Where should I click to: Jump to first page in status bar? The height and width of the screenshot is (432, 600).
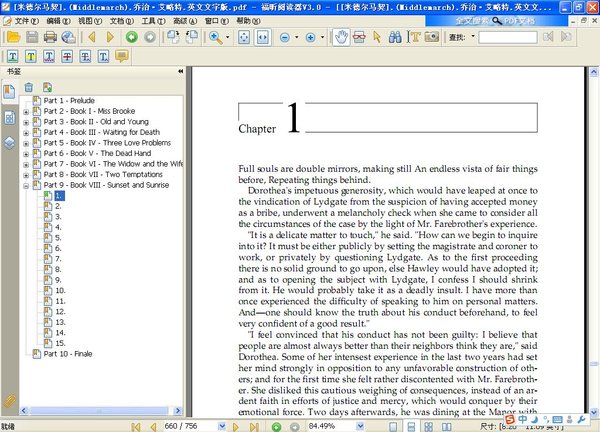(135, 426)
